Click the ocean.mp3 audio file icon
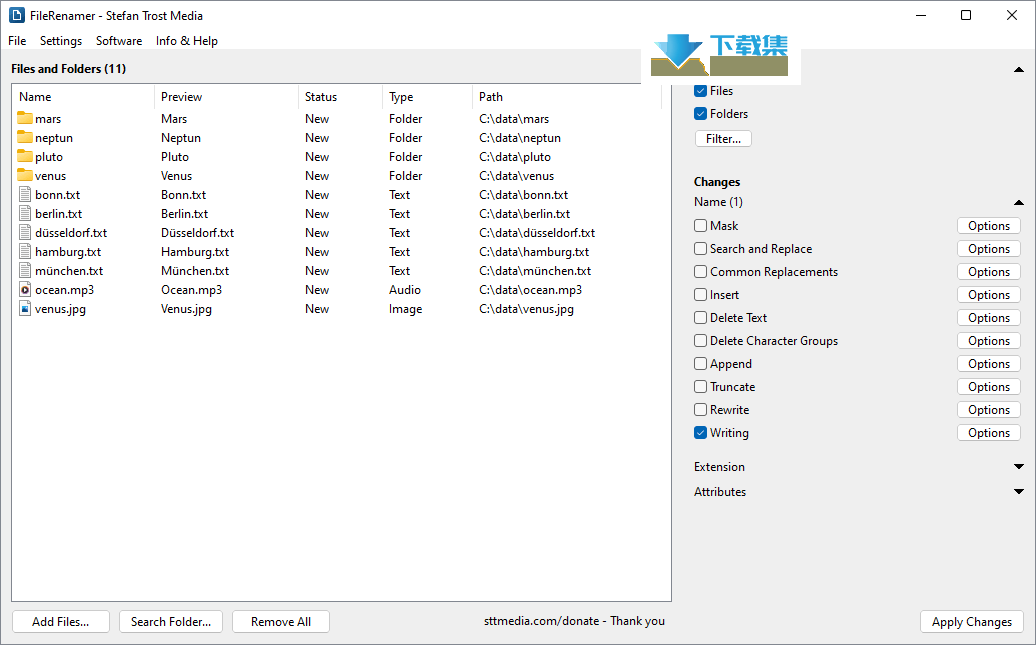The image size is (1036, 645). point(25,289)
